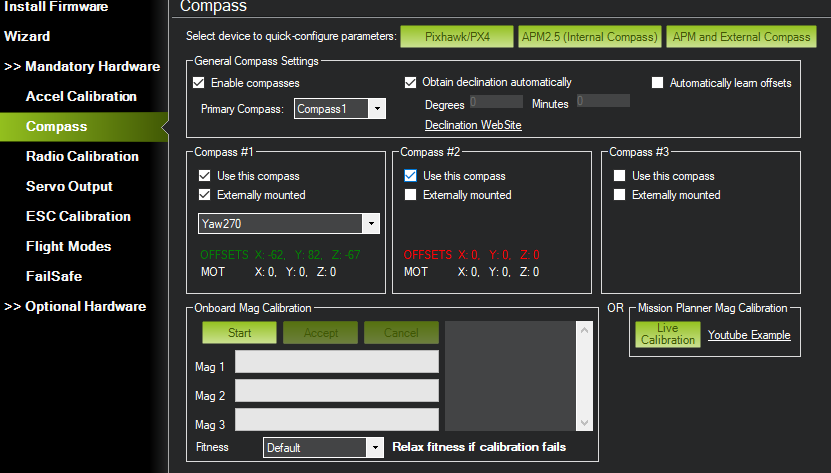Click APM2.5 (Internal Compass) button
831x473 pixels.
589,37
